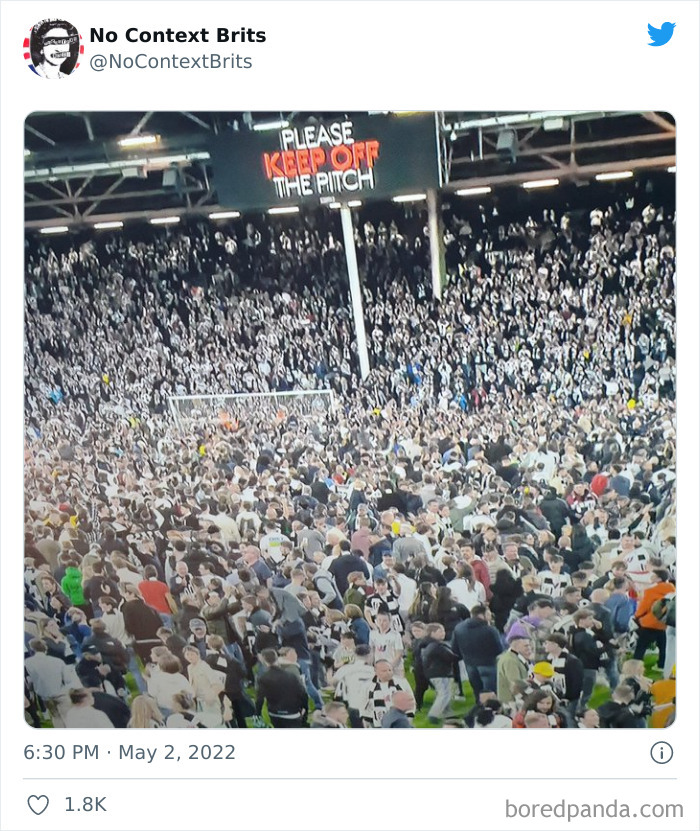The image size is (700, 831).
Task: Click the heart like icon
Action: tap(38, 805)
